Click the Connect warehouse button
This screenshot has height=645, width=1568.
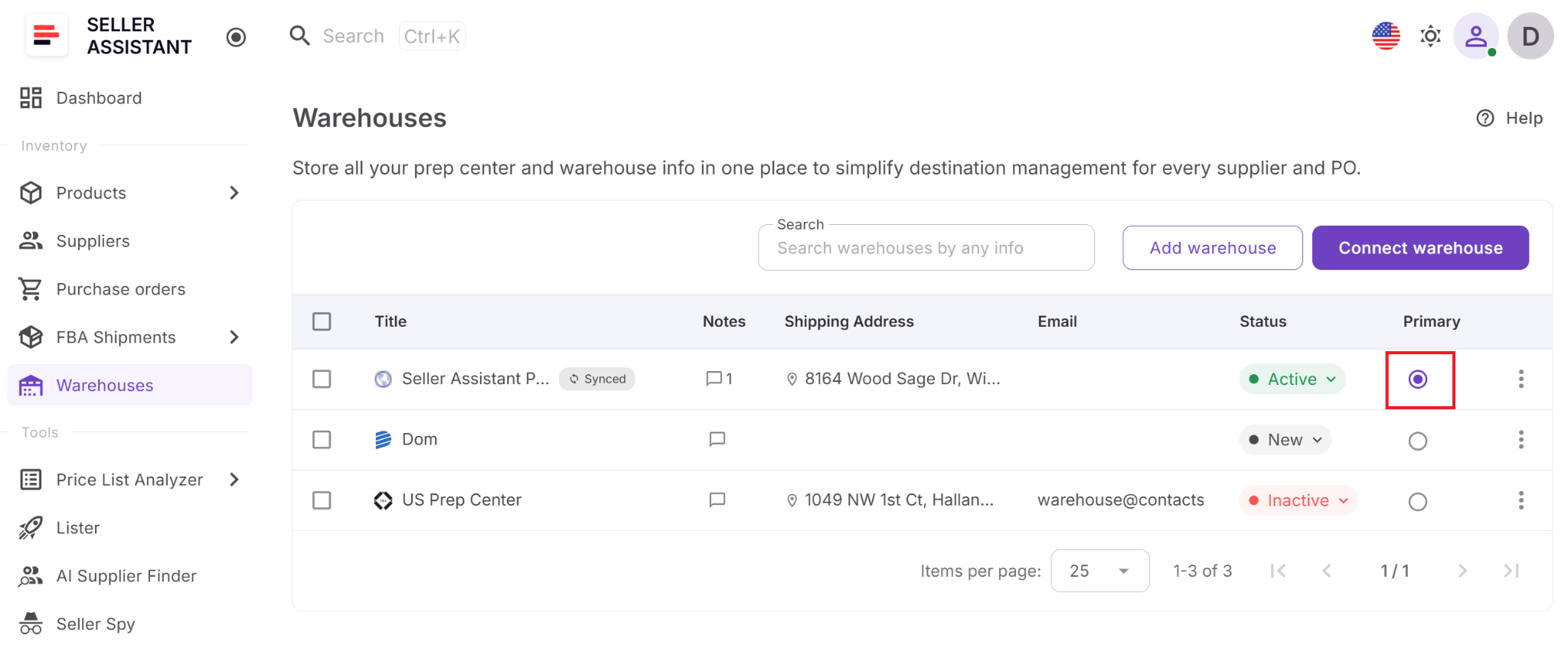(1420, 248)
